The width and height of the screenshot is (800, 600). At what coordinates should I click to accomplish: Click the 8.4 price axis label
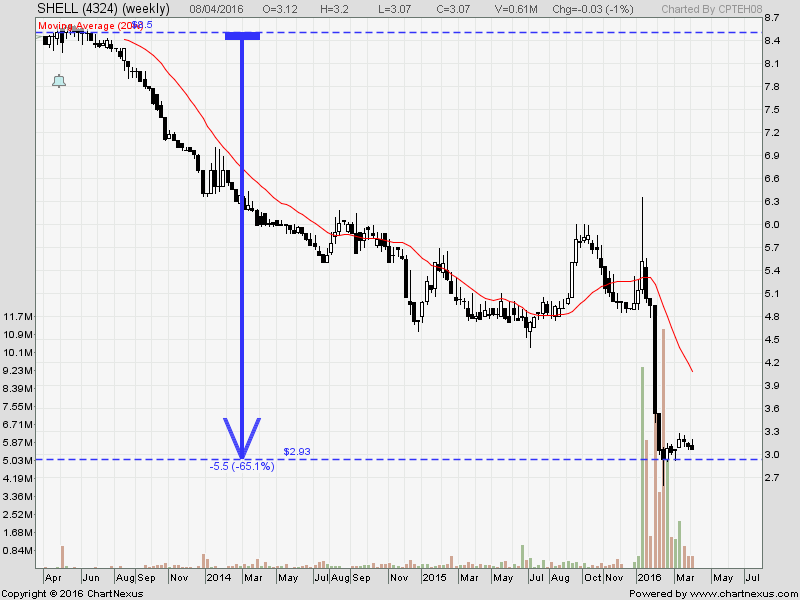tap(772, 41)
